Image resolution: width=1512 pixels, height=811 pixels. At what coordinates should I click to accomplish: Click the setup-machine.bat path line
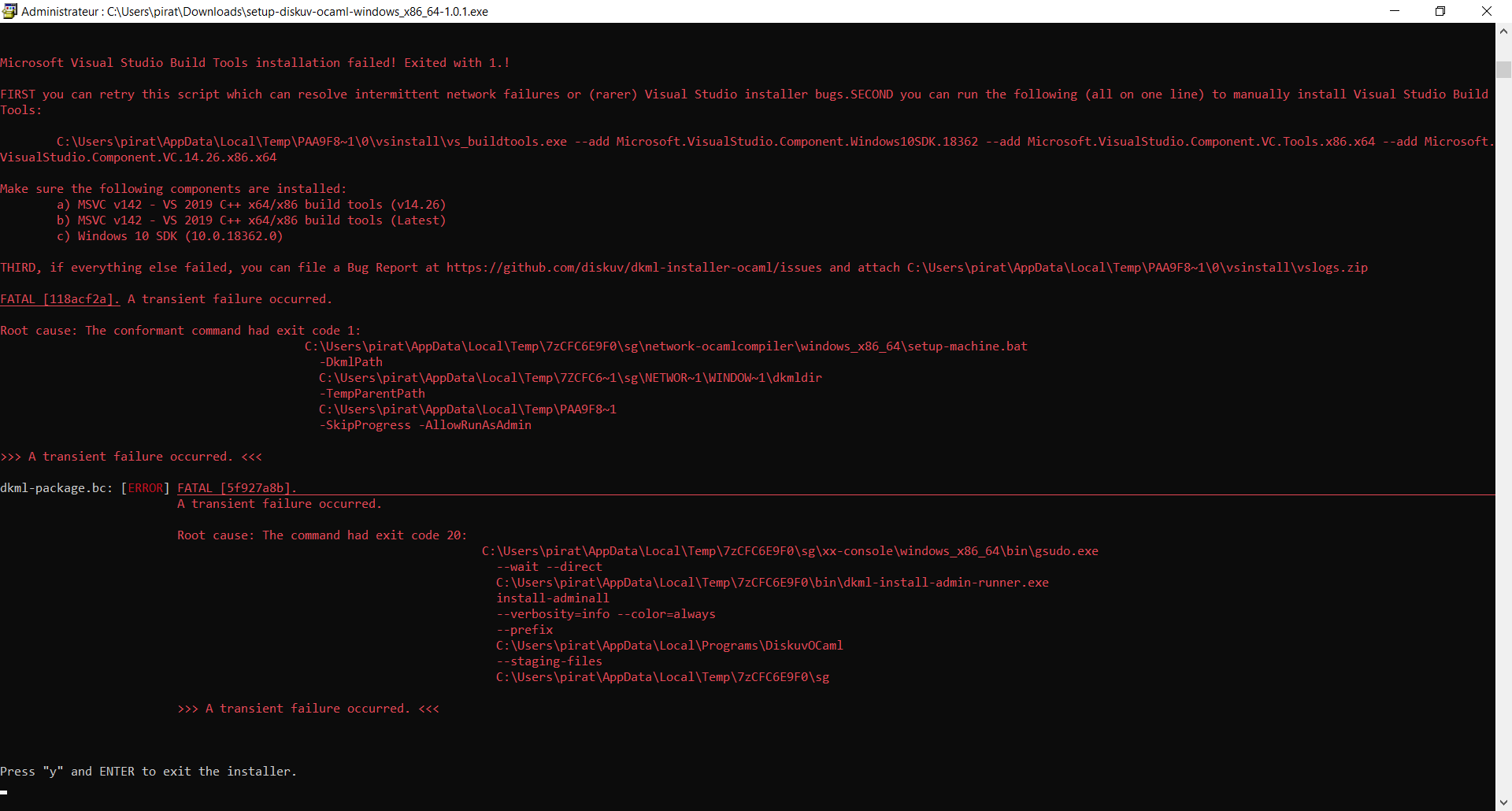pos(666,346)
